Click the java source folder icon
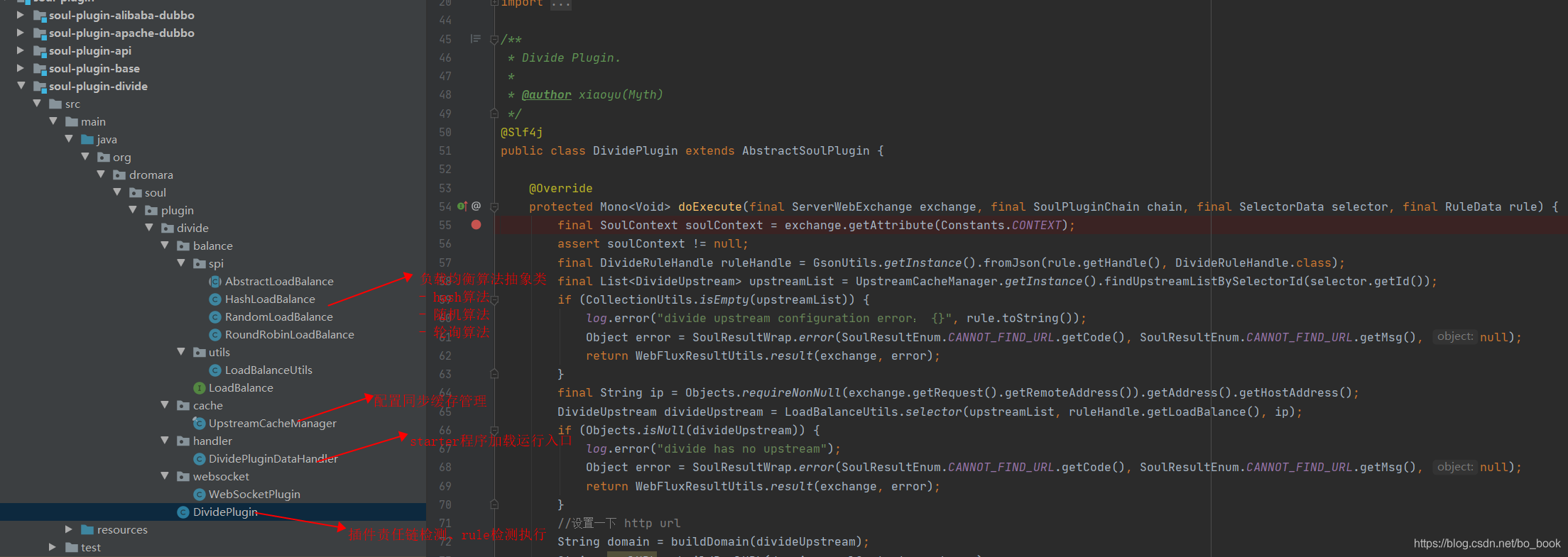This screenshot has height=557, width=1568. pyautogui.click(x=88, y=139)
